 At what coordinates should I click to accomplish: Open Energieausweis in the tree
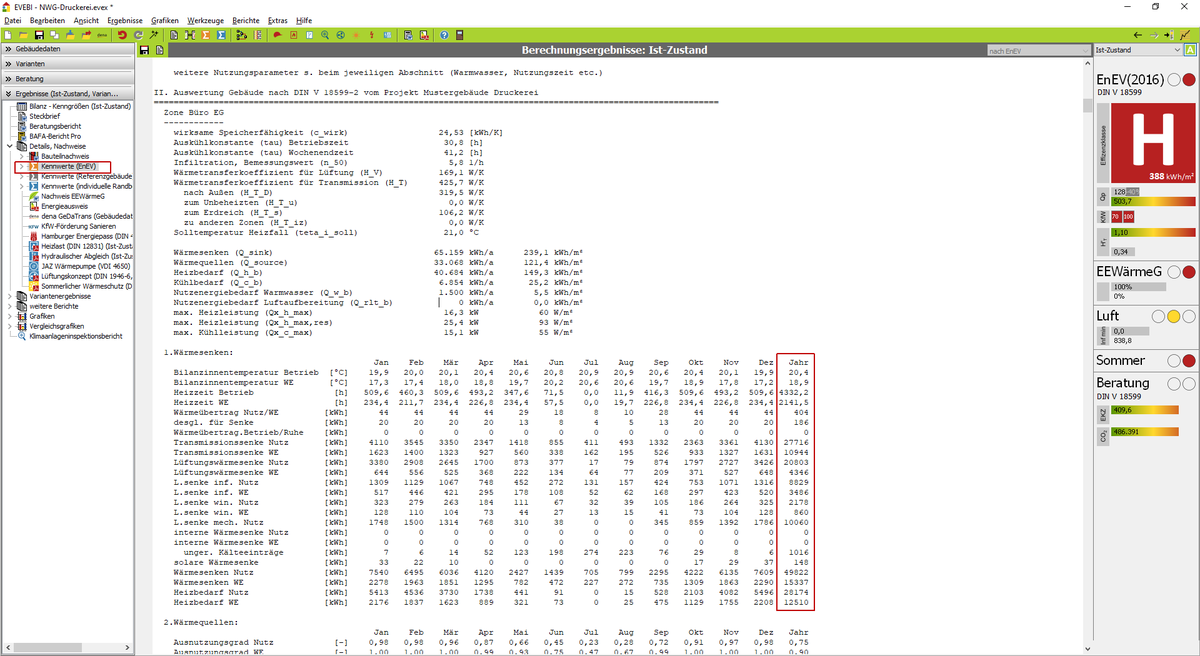pyautogui.click(x=65, y=206)
